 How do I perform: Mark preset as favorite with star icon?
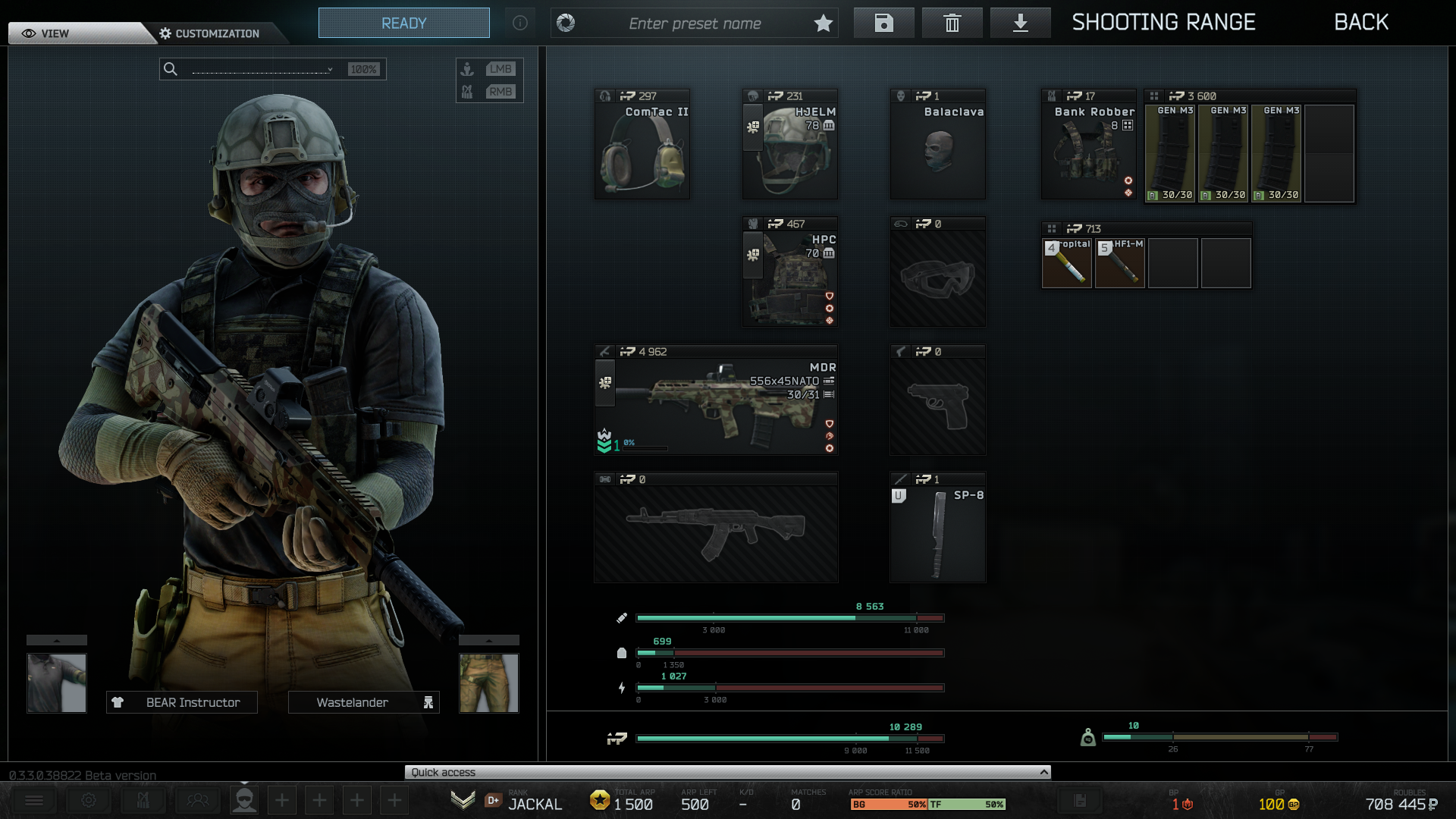(x=823, y=24)
